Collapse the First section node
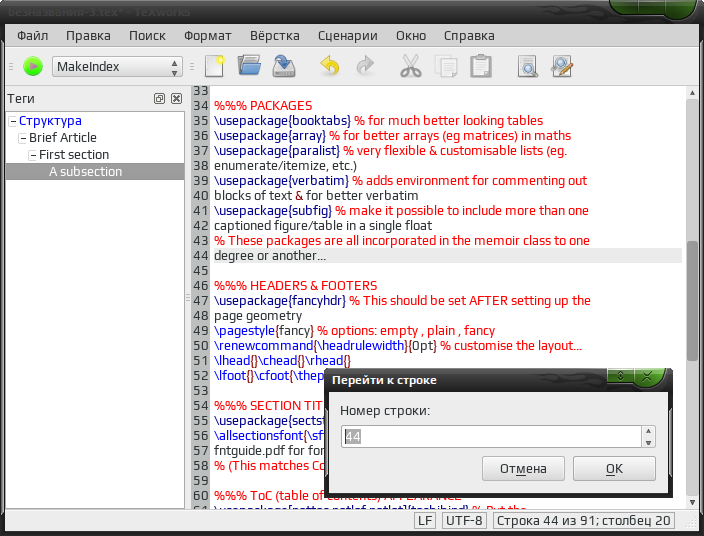704x536 pixels. pos(33,155)
